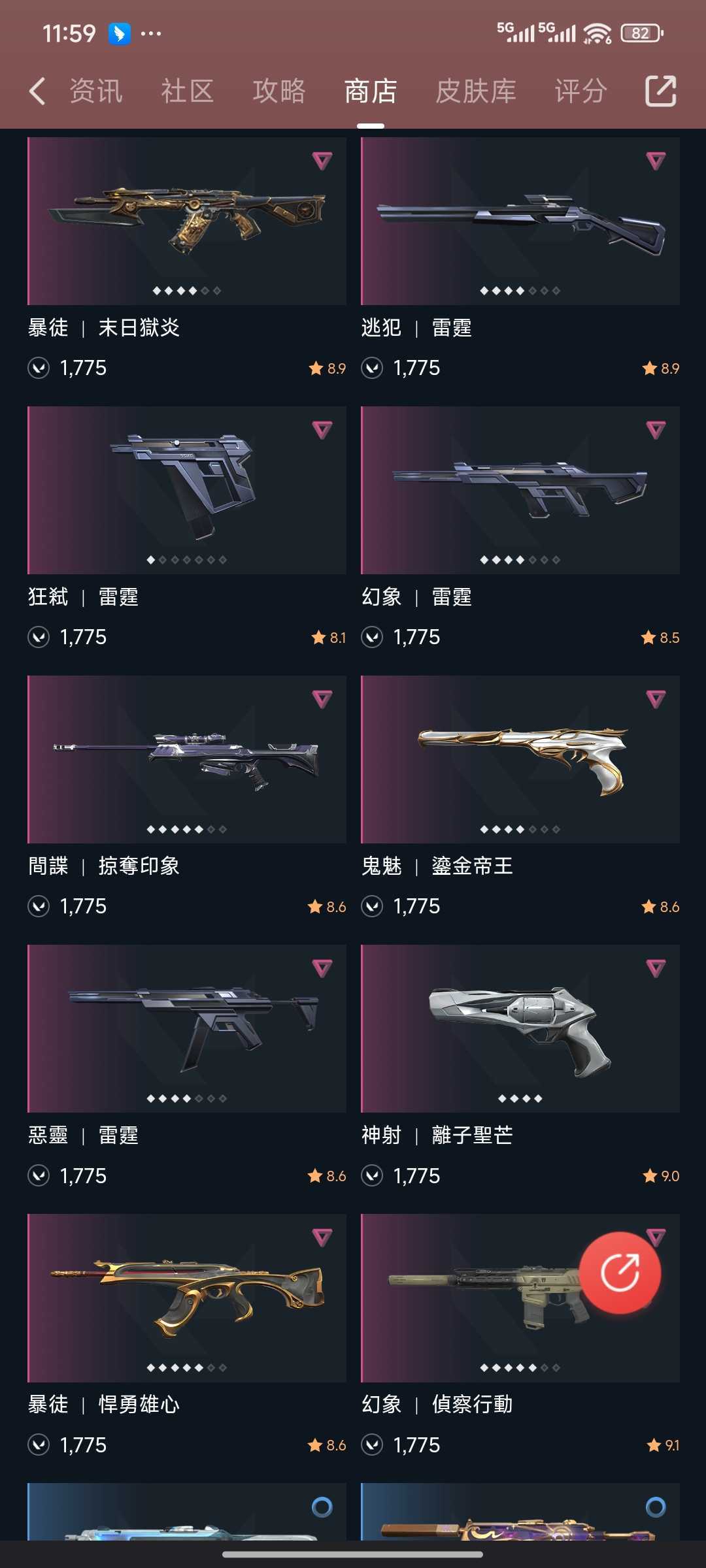
Task: Tap the red floating refresh button
Action: (620, 1272)
